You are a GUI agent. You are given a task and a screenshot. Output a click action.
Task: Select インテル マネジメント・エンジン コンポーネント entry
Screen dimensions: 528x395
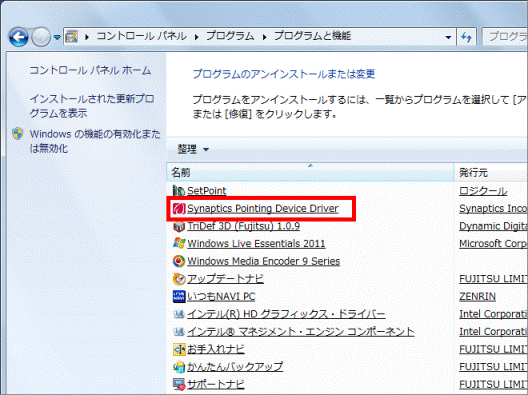point(301,332)
